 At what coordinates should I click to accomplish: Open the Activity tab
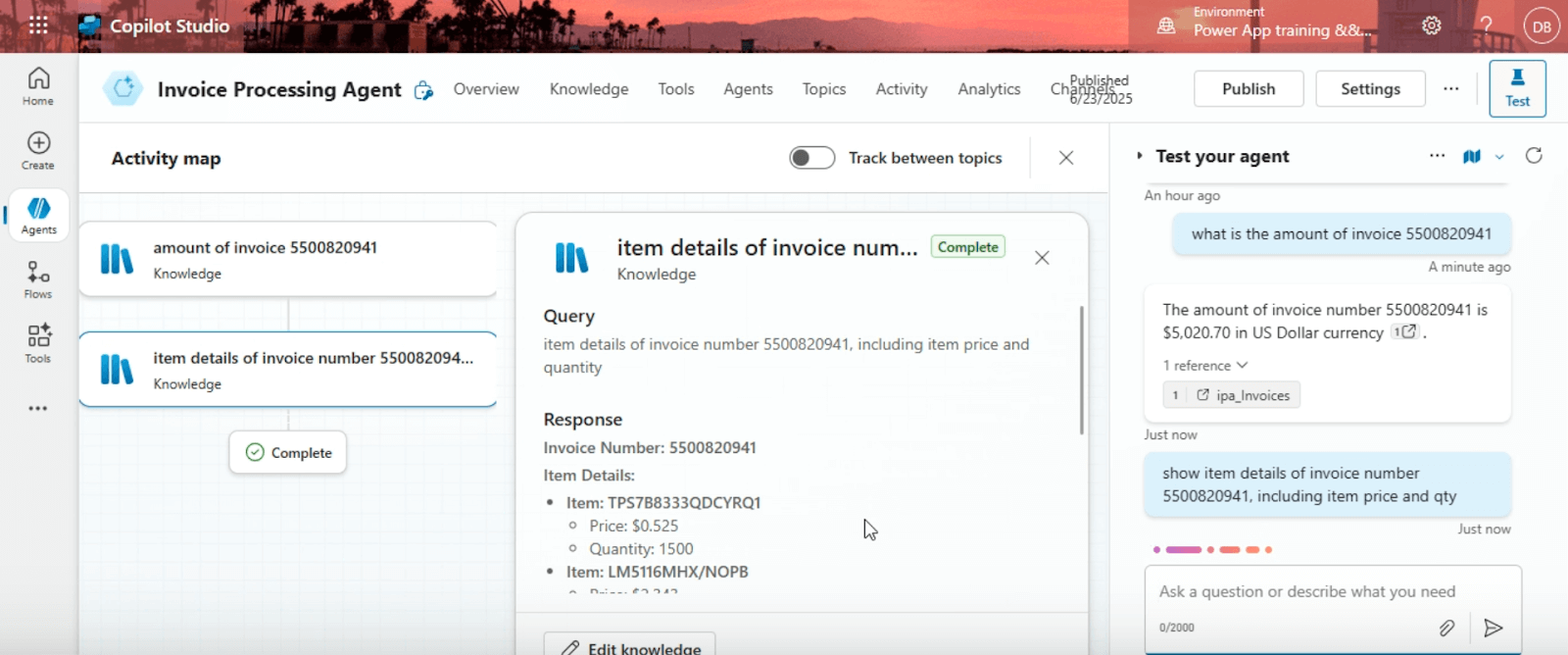click(902, 89)
